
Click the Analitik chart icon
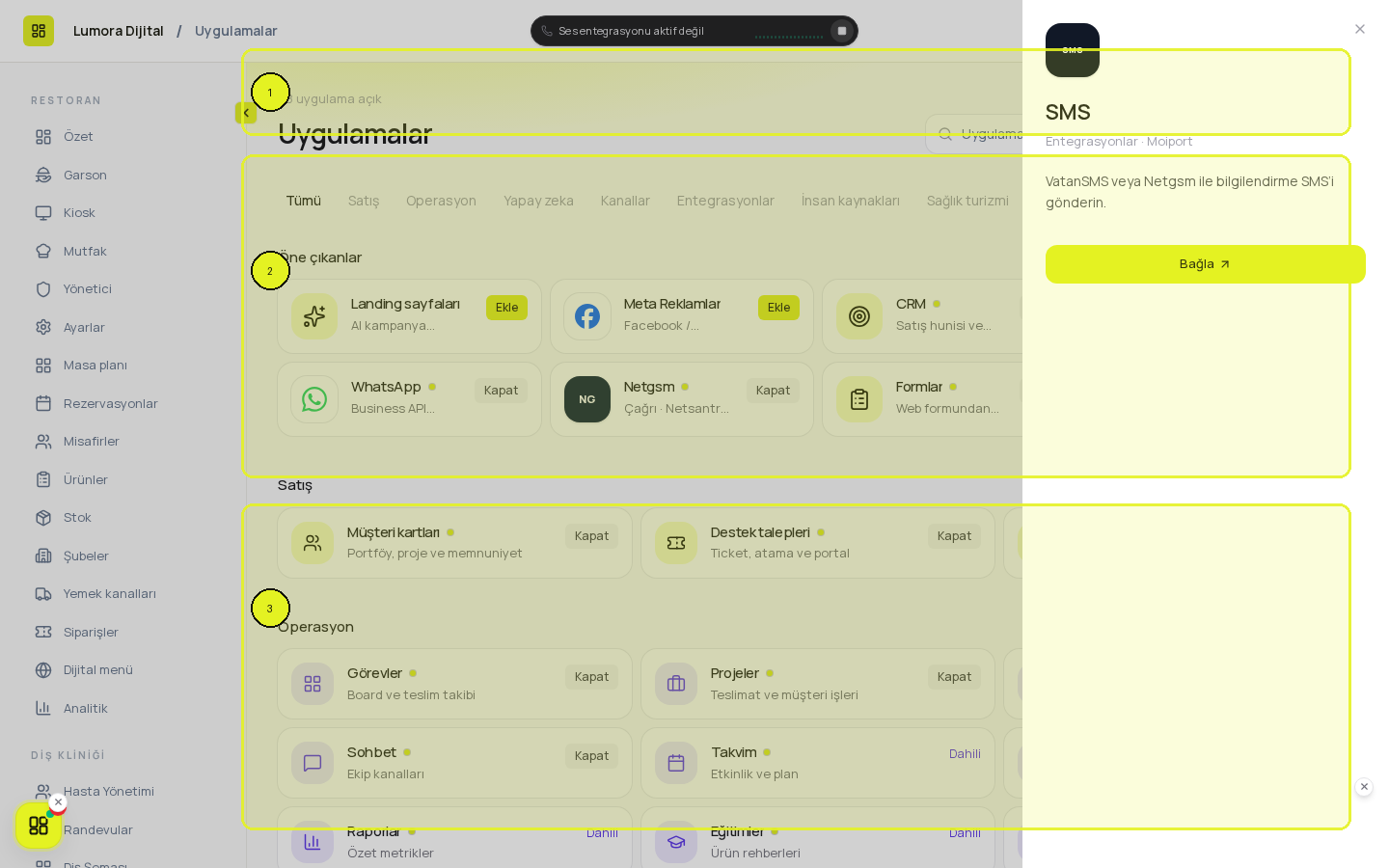coord(43,708)
